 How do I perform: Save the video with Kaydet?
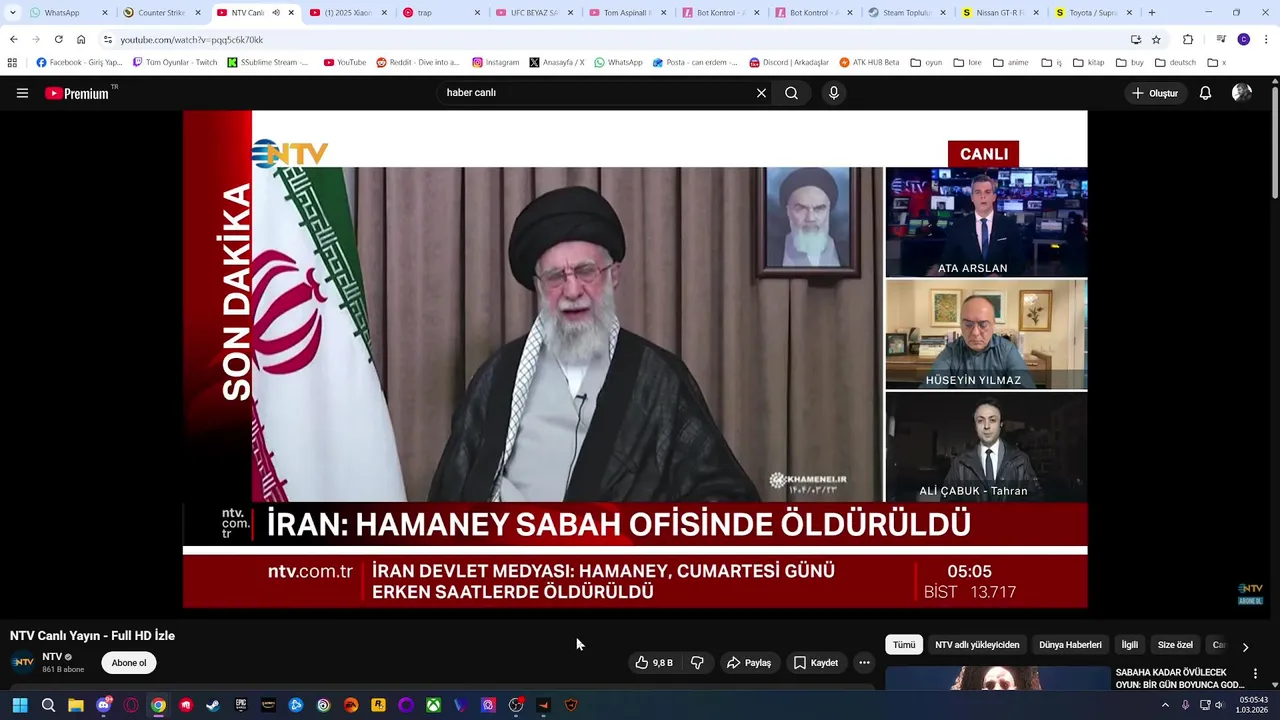pos(816,663)
